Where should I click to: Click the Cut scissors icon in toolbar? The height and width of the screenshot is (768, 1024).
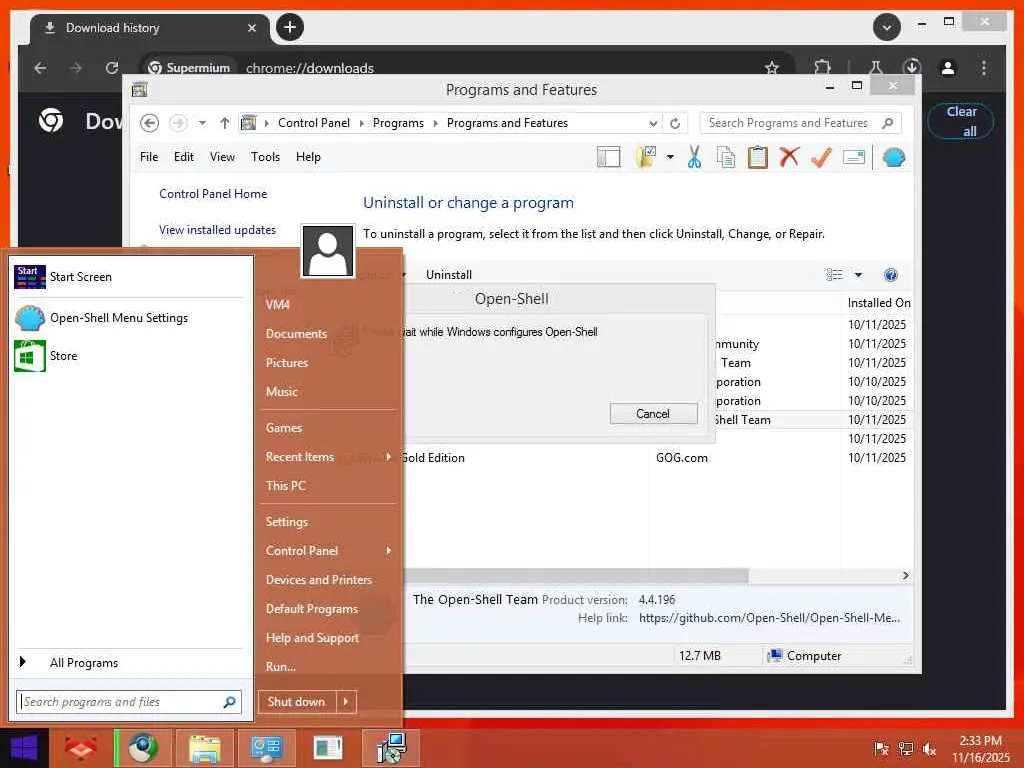[x=694, y=157]
